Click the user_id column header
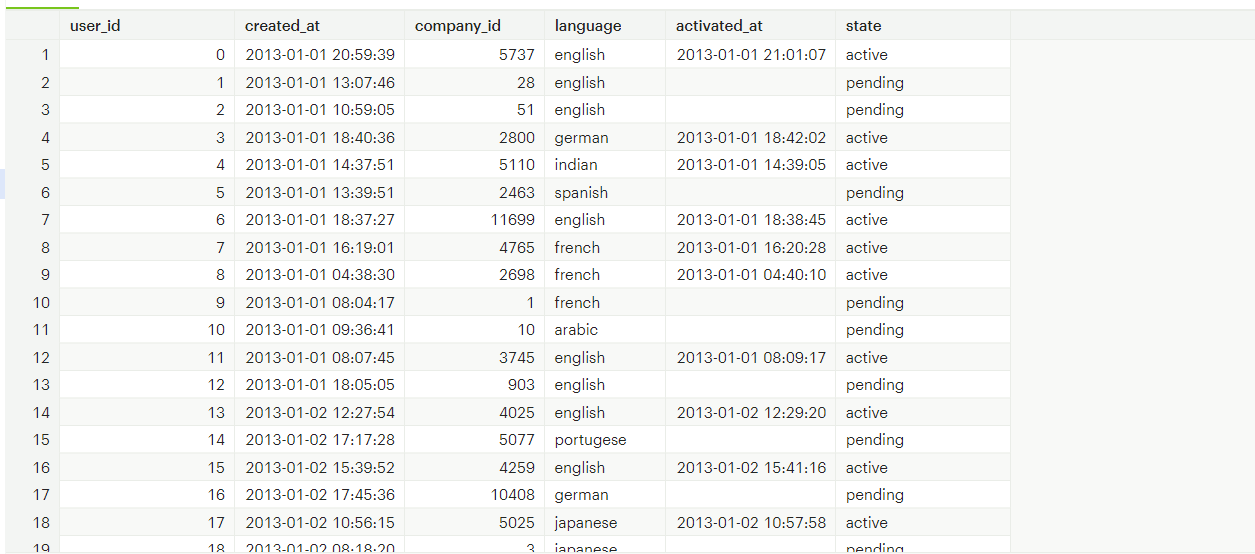Image resolution: width=1255 pixels, height=554 pixels. (x=147, y=25)
